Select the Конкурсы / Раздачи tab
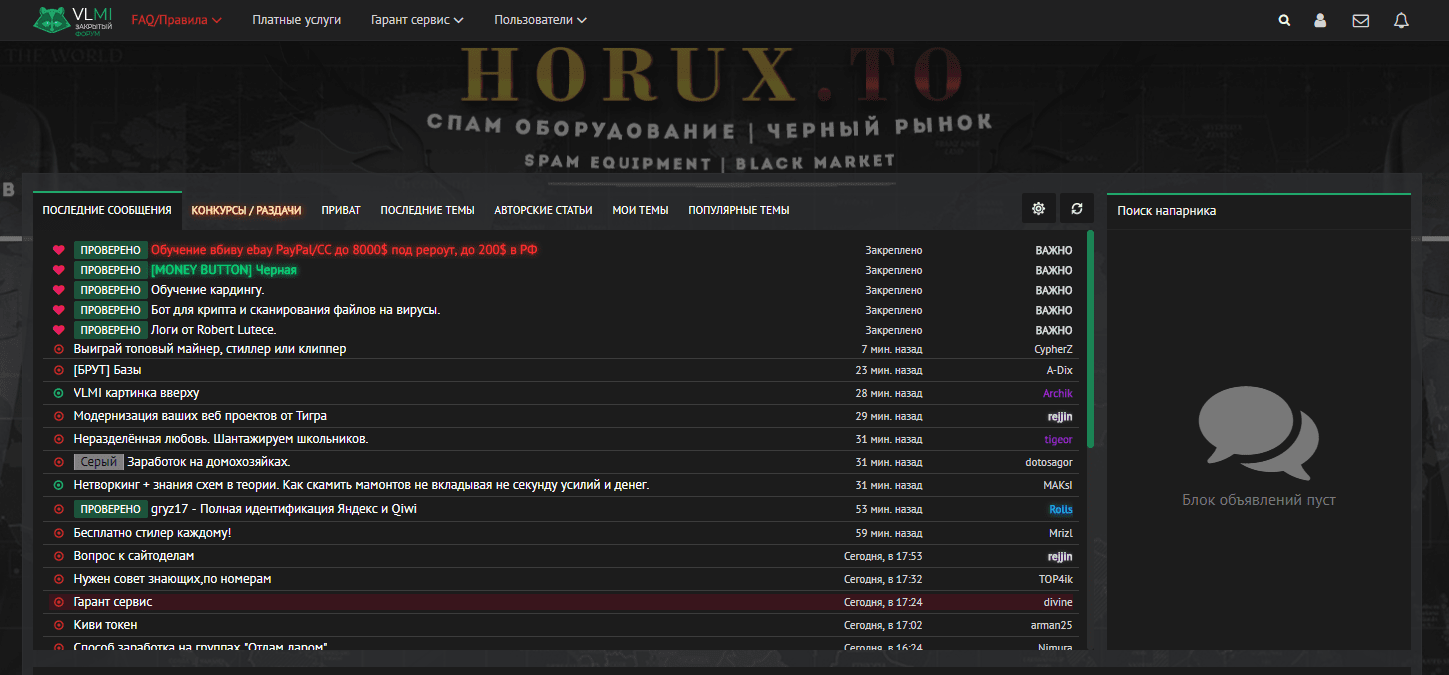1449x675 pixels. [x=246, y=210]
